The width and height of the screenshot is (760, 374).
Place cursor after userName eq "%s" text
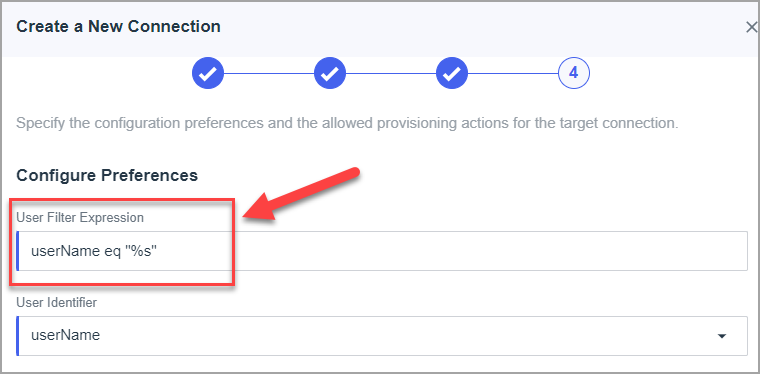click(x=159, y=251)
